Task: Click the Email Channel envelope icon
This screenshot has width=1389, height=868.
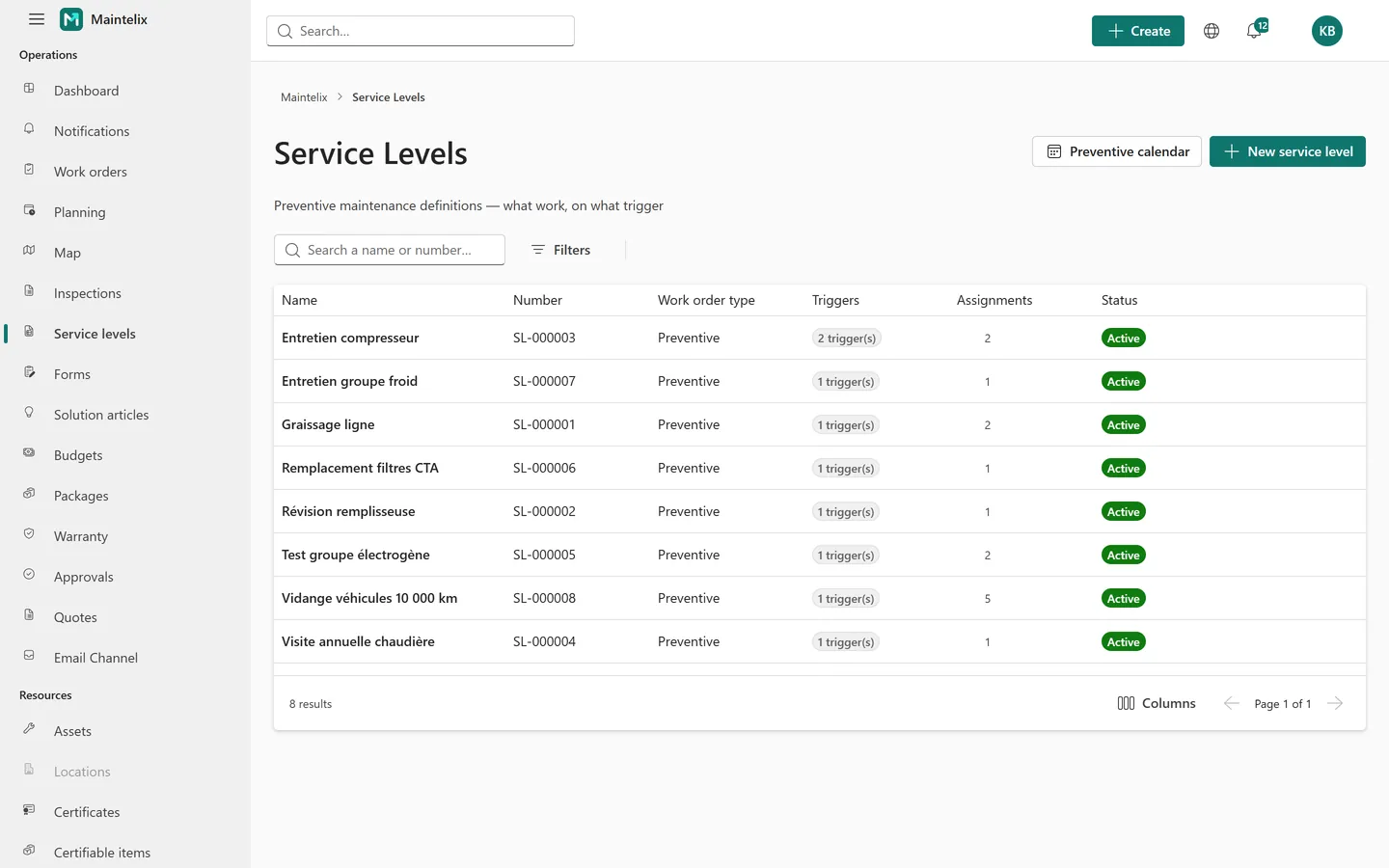Action: pyautogui.click(x=29, y=656)
